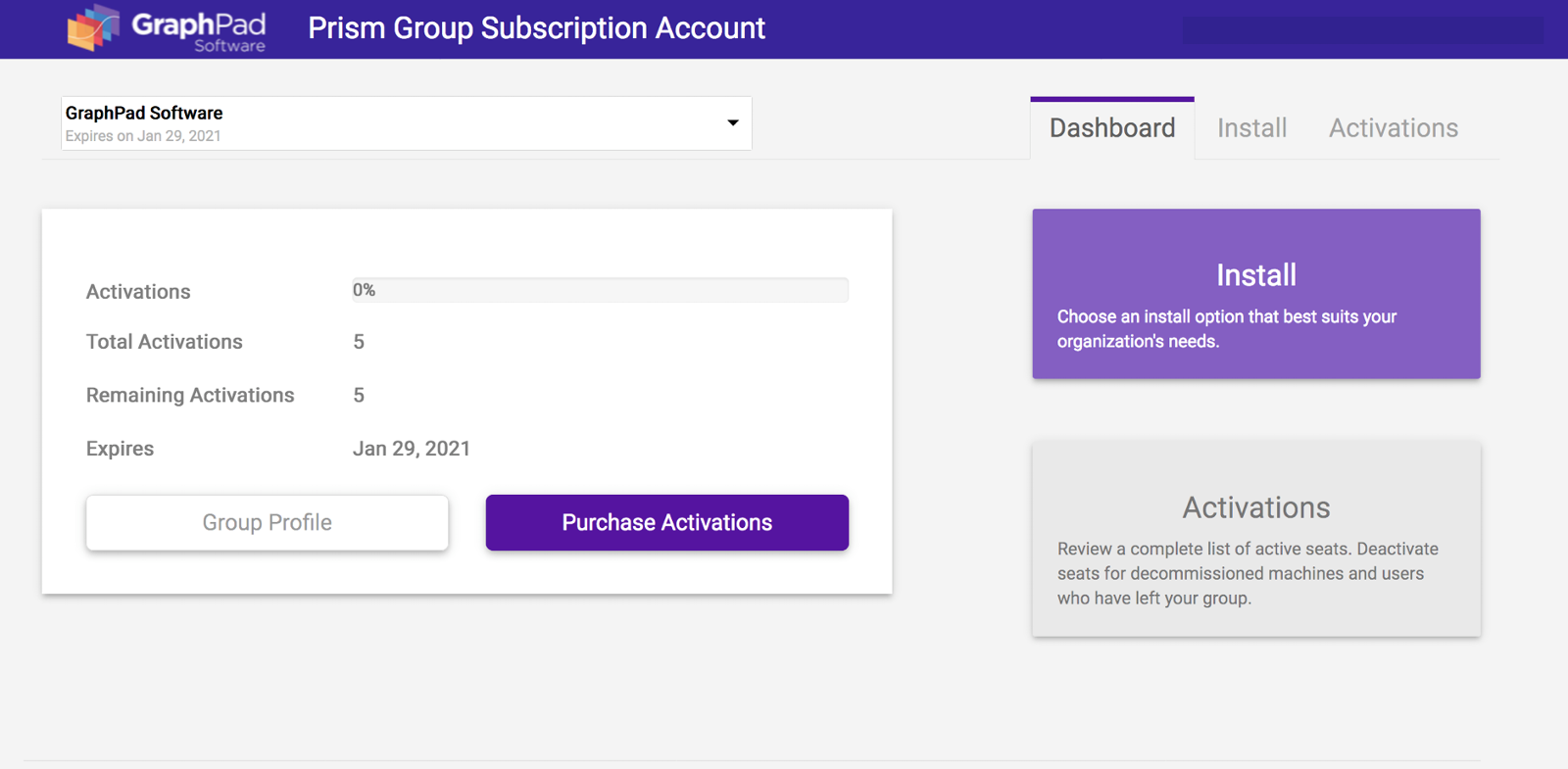Click the Activations card description text
Viewport: 1568px width, 769px height.
coord(1248,574)
